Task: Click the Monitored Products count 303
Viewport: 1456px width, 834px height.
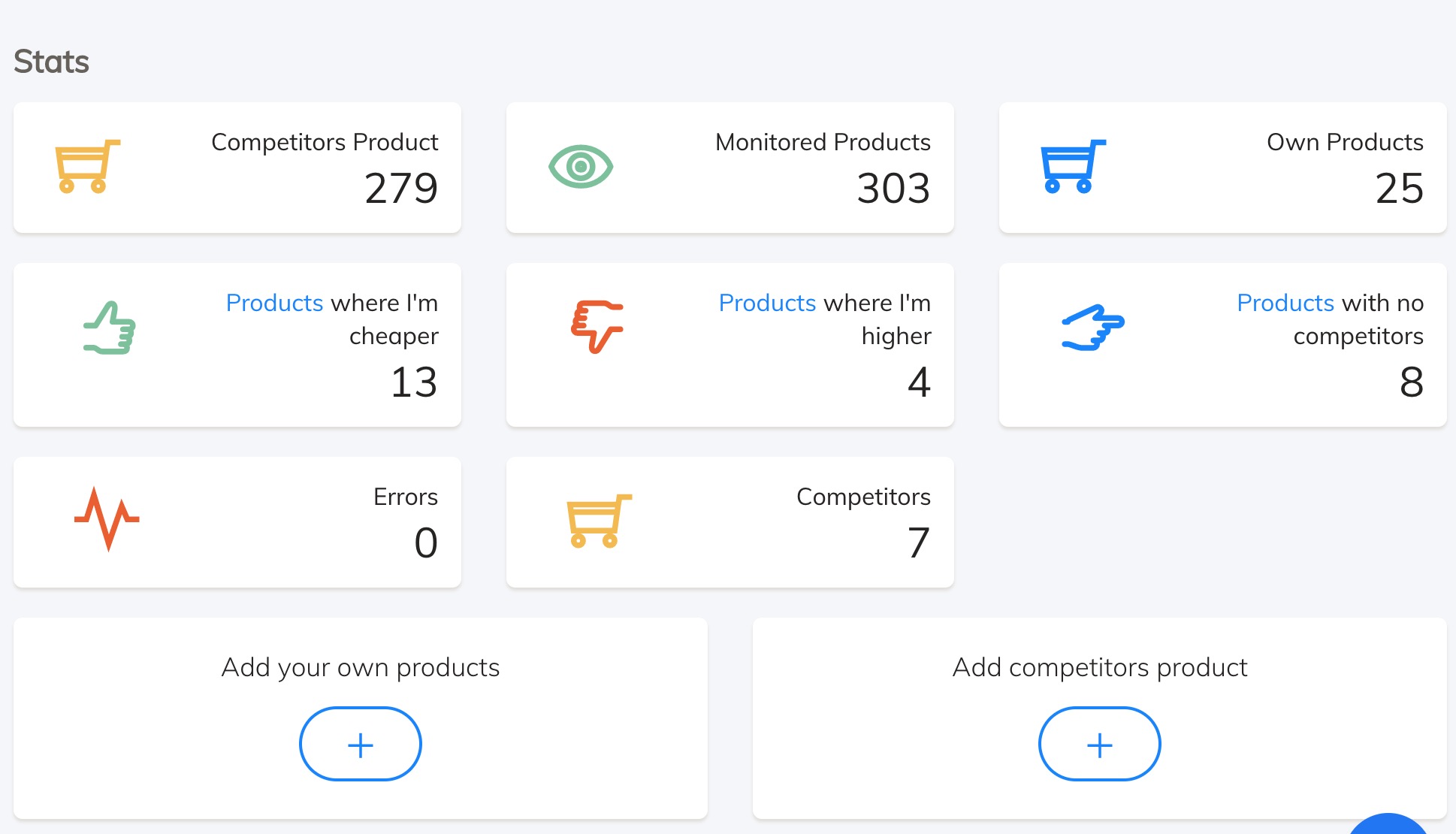Action: (x=893, y=188)
